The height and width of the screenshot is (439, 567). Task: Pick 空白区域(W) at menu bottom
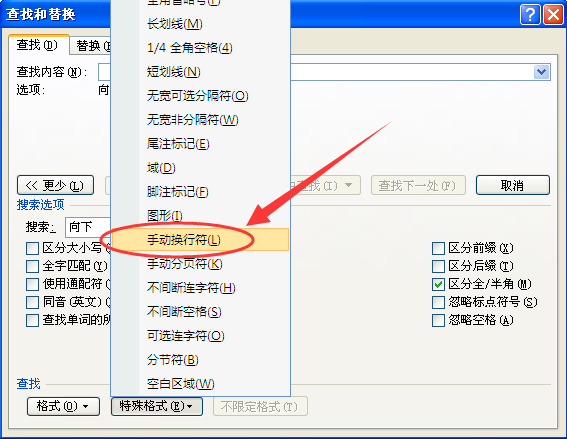point(200,383)
